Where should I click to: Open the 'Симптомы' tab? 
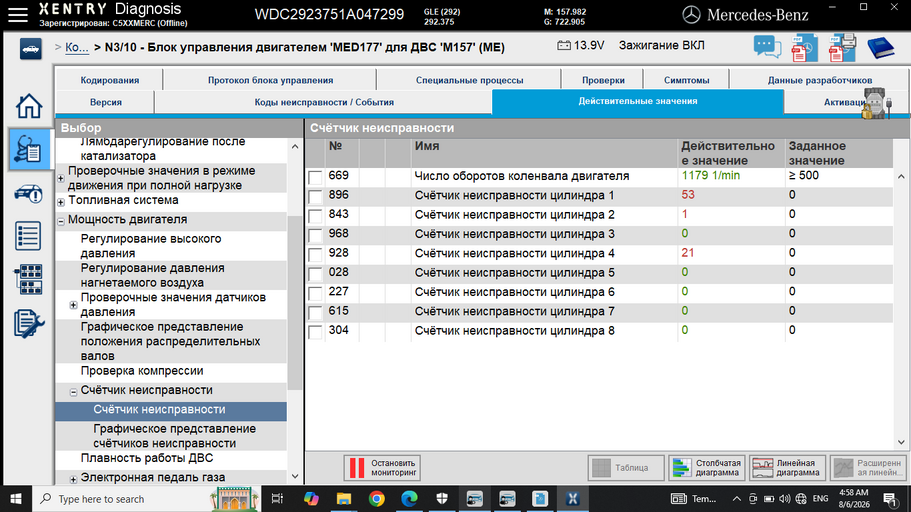(x=686, y=80)
